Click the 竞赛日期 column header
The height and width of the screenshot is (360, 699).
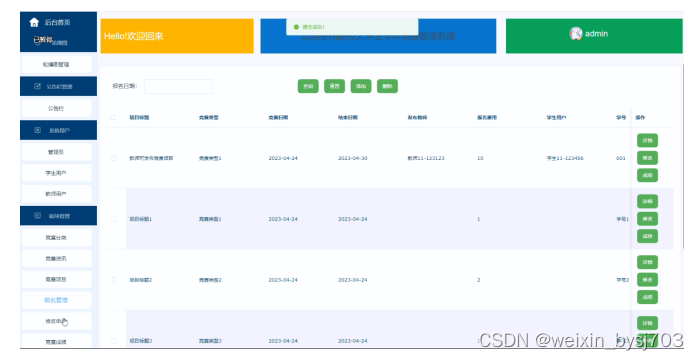[278, 118]
